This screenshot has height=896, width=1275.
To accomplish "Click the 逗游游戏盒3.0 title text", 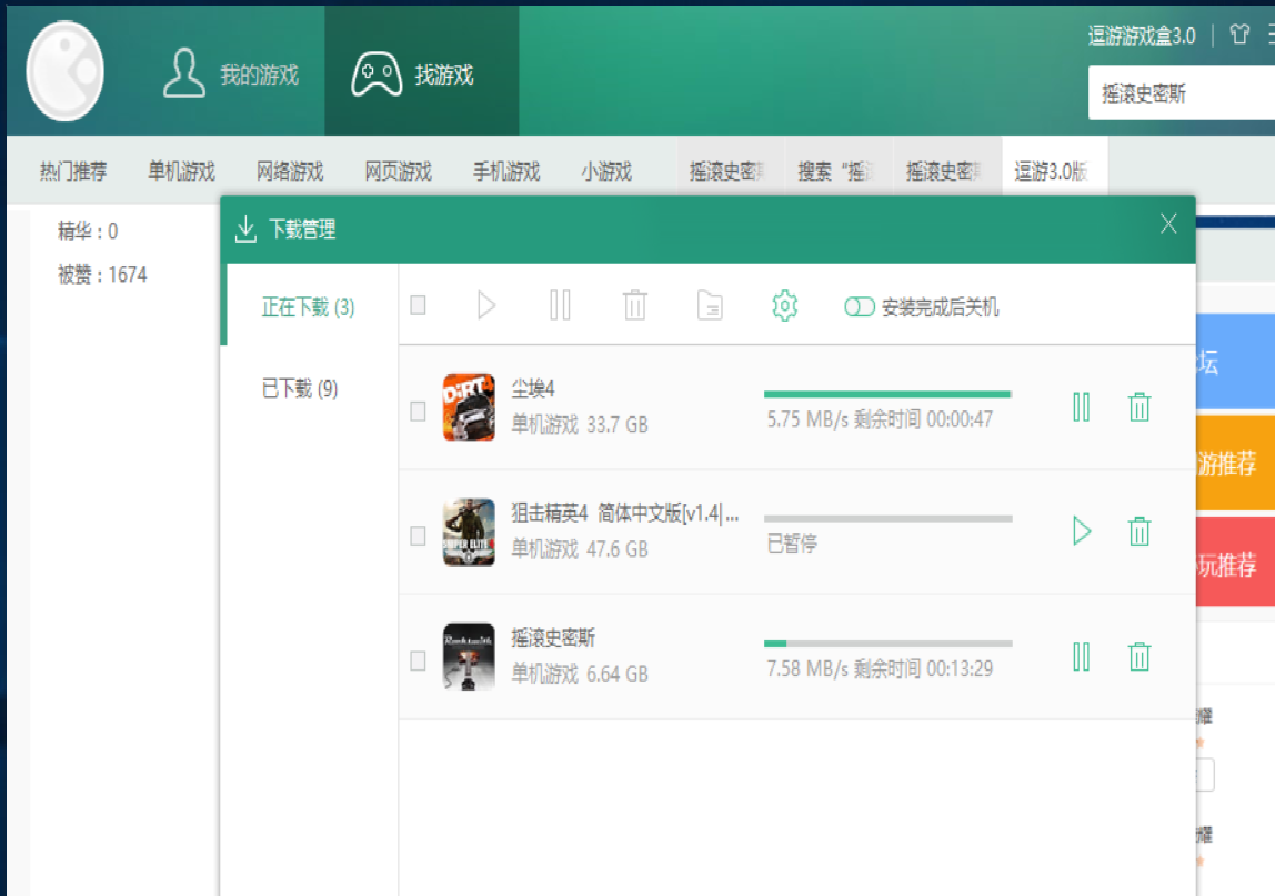I will (x=1141, y=37).
